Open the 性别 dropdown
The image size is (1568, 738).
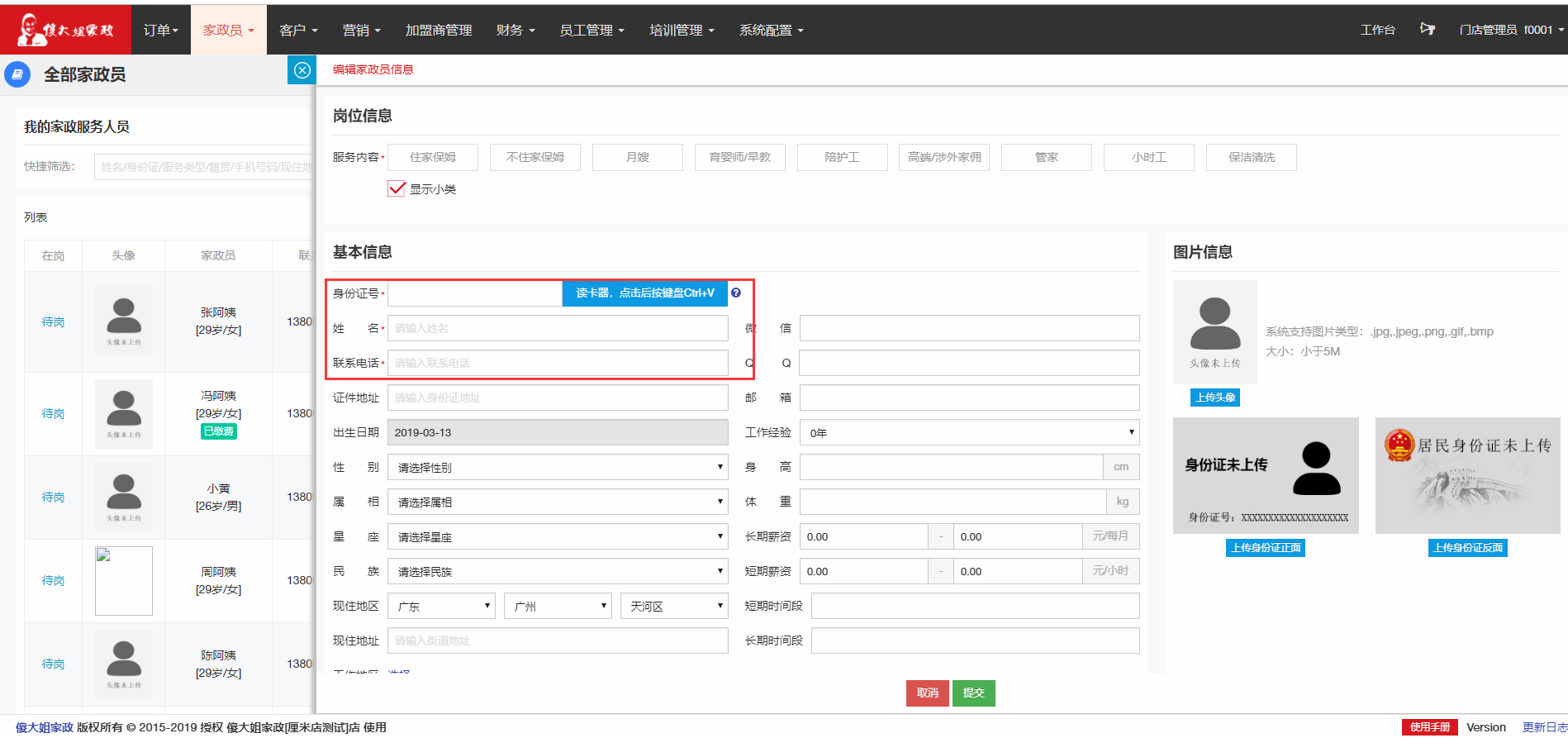coord(558,467)
